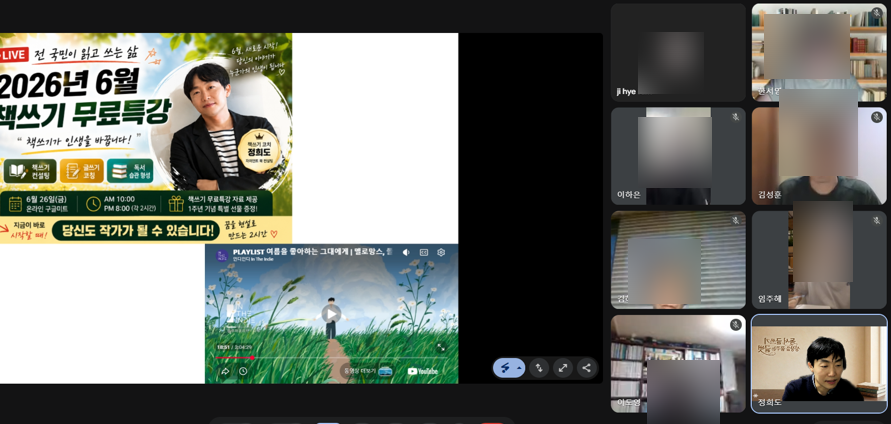The height and width of the screenshot is (424, 891).
Task: Click the '책쓰기 무료특강' headline text
Action: point(85,116)
